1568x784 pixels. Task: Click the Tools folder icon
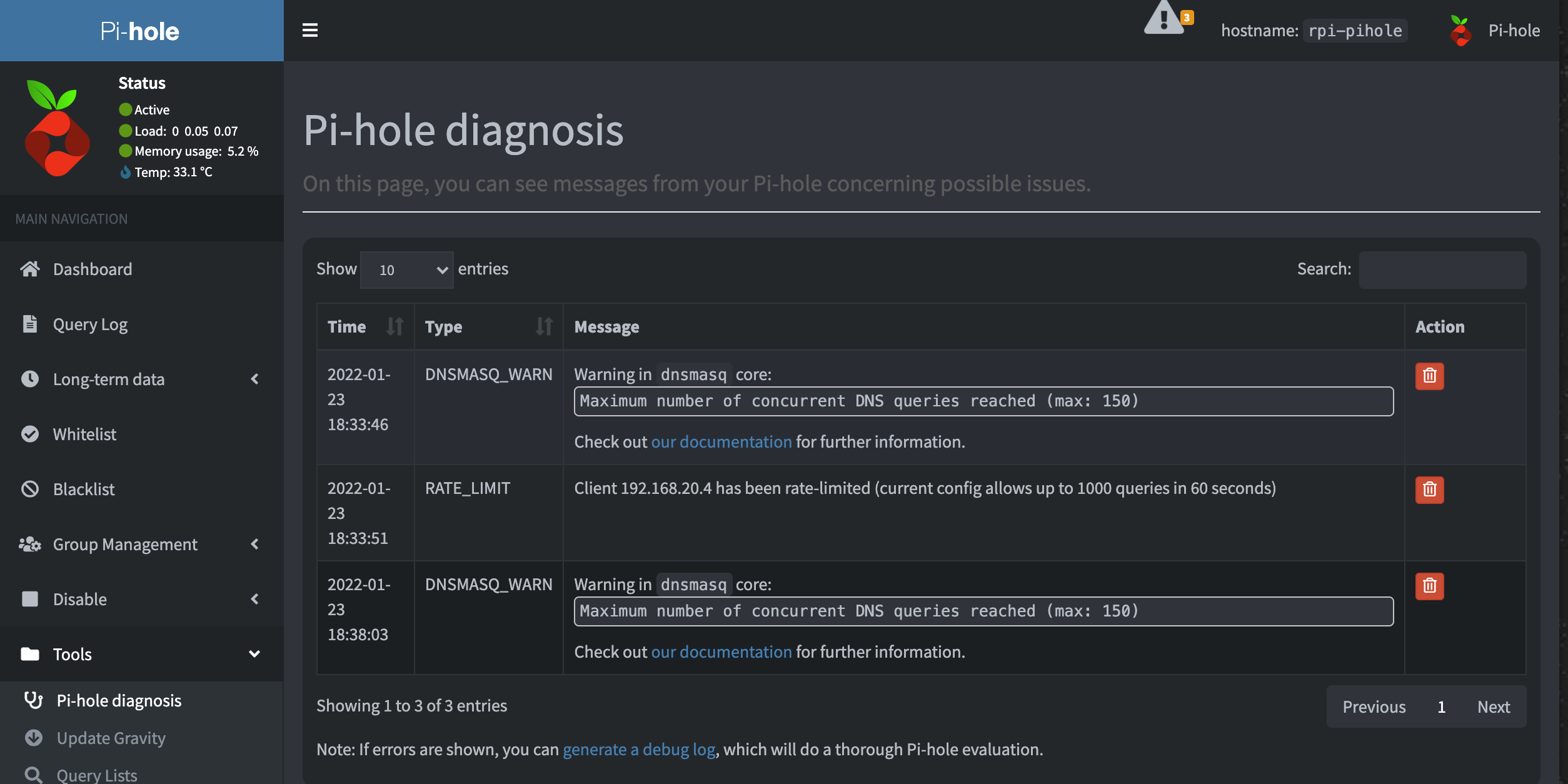pyautogui.click(x=29, y=654)
